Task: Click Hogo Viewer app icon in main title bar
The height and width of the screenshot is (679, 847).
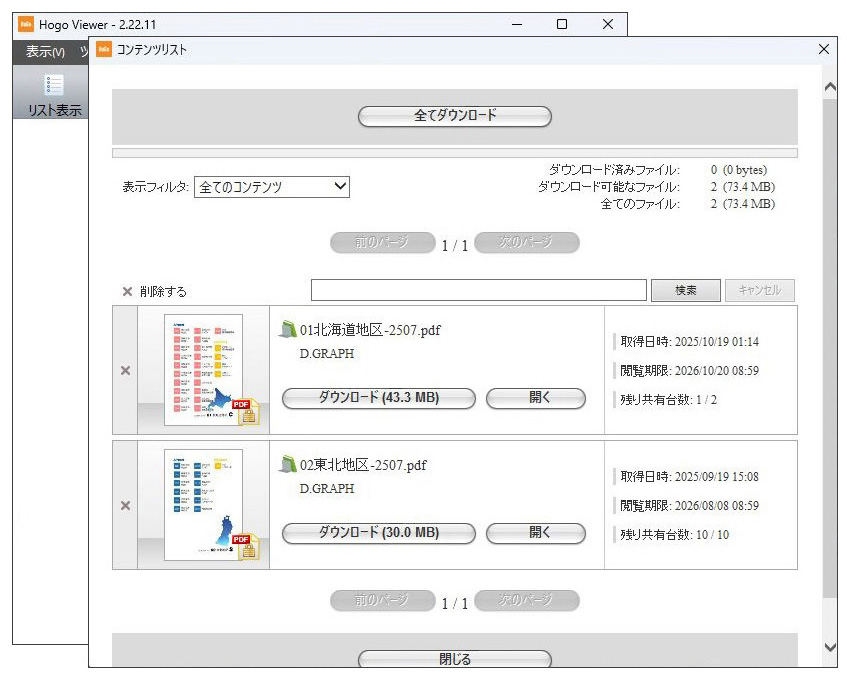Action: [x=26, y=24]
